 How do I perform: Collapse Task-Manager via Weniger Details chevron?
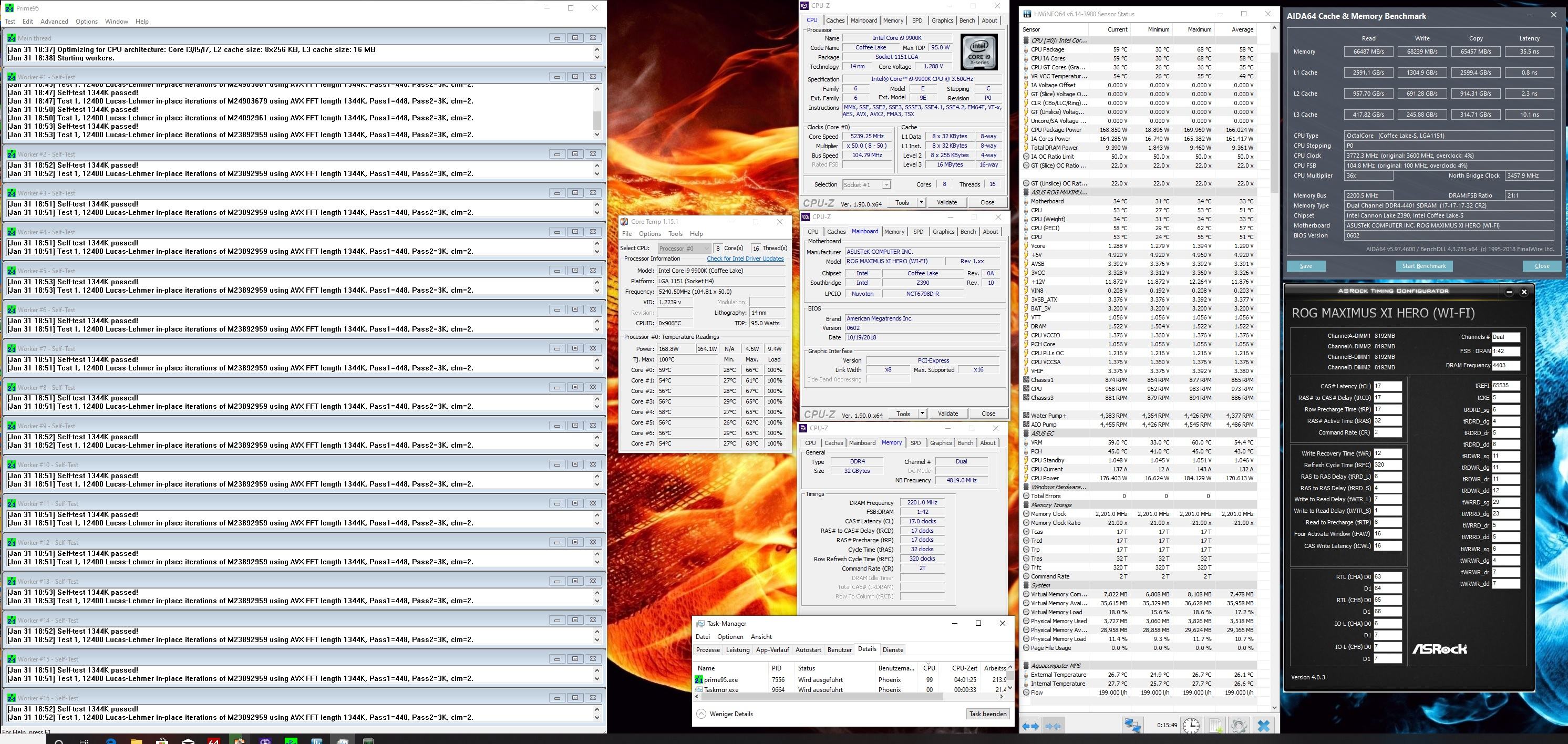[701, 714]
